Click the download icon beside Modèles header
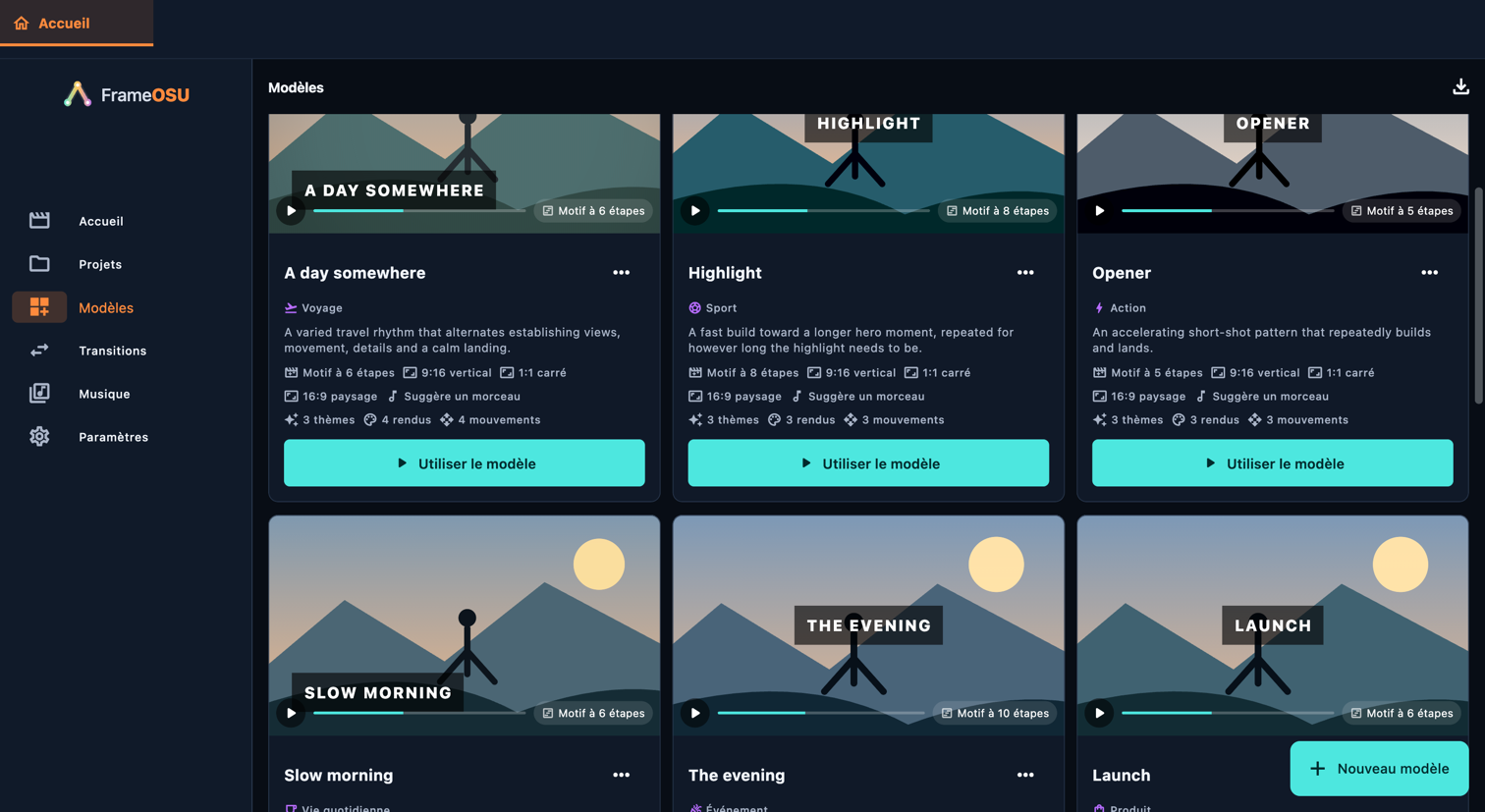The image size is (1485, 812). click(1460, 87)
